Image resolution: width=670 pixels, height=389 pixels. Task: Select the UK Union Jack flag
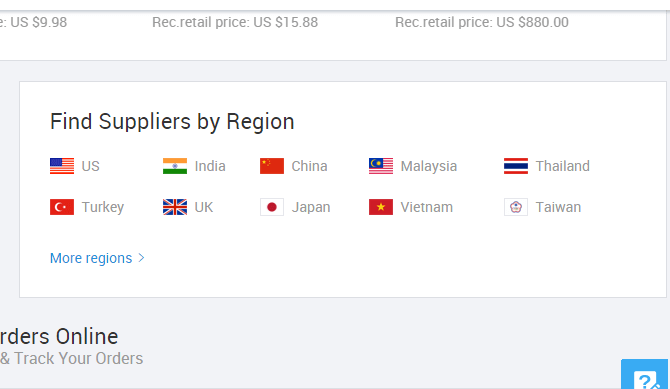pyautogui.click(x=175, y=207)
